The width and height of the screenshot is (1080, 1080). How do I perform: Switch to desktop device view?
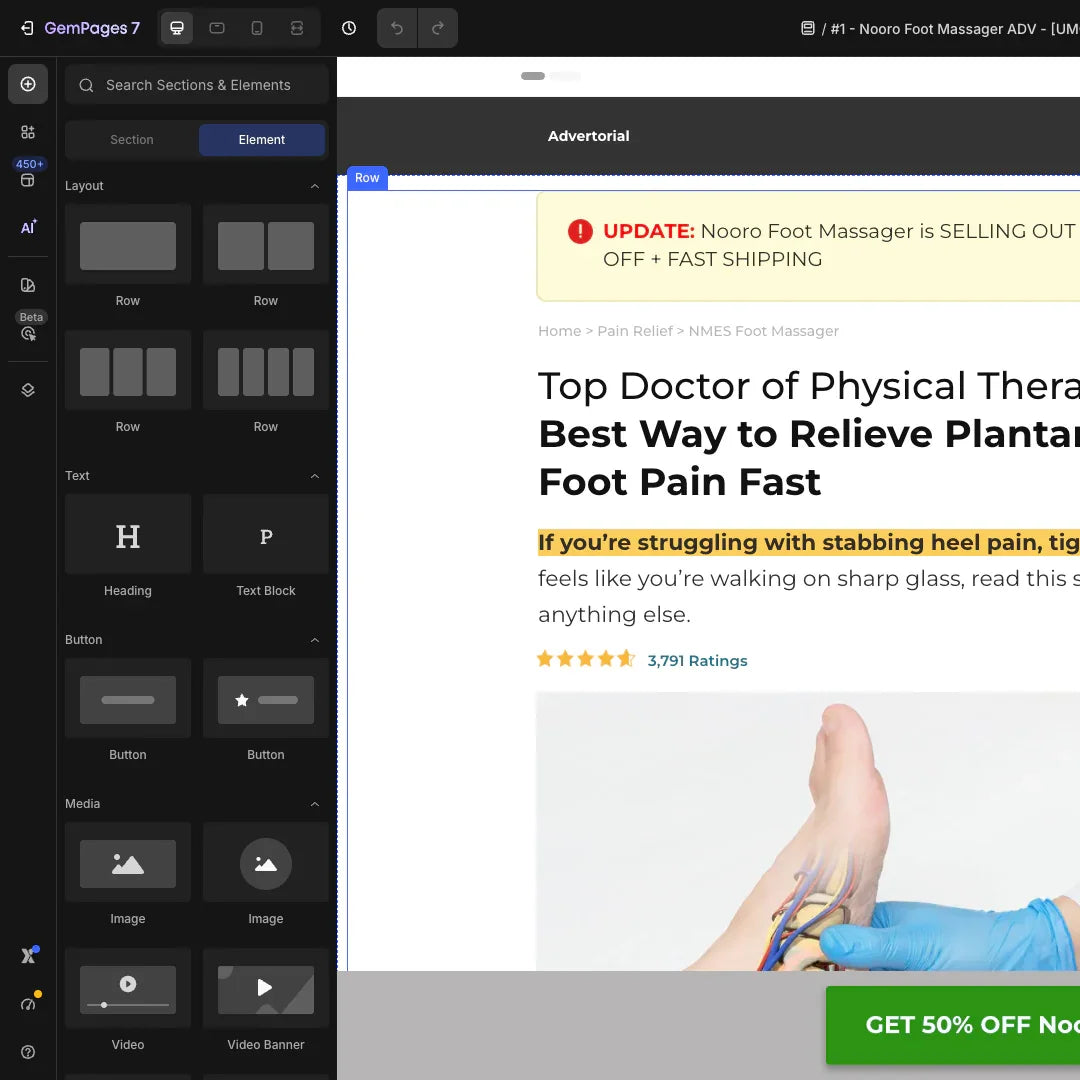(177, 28)
